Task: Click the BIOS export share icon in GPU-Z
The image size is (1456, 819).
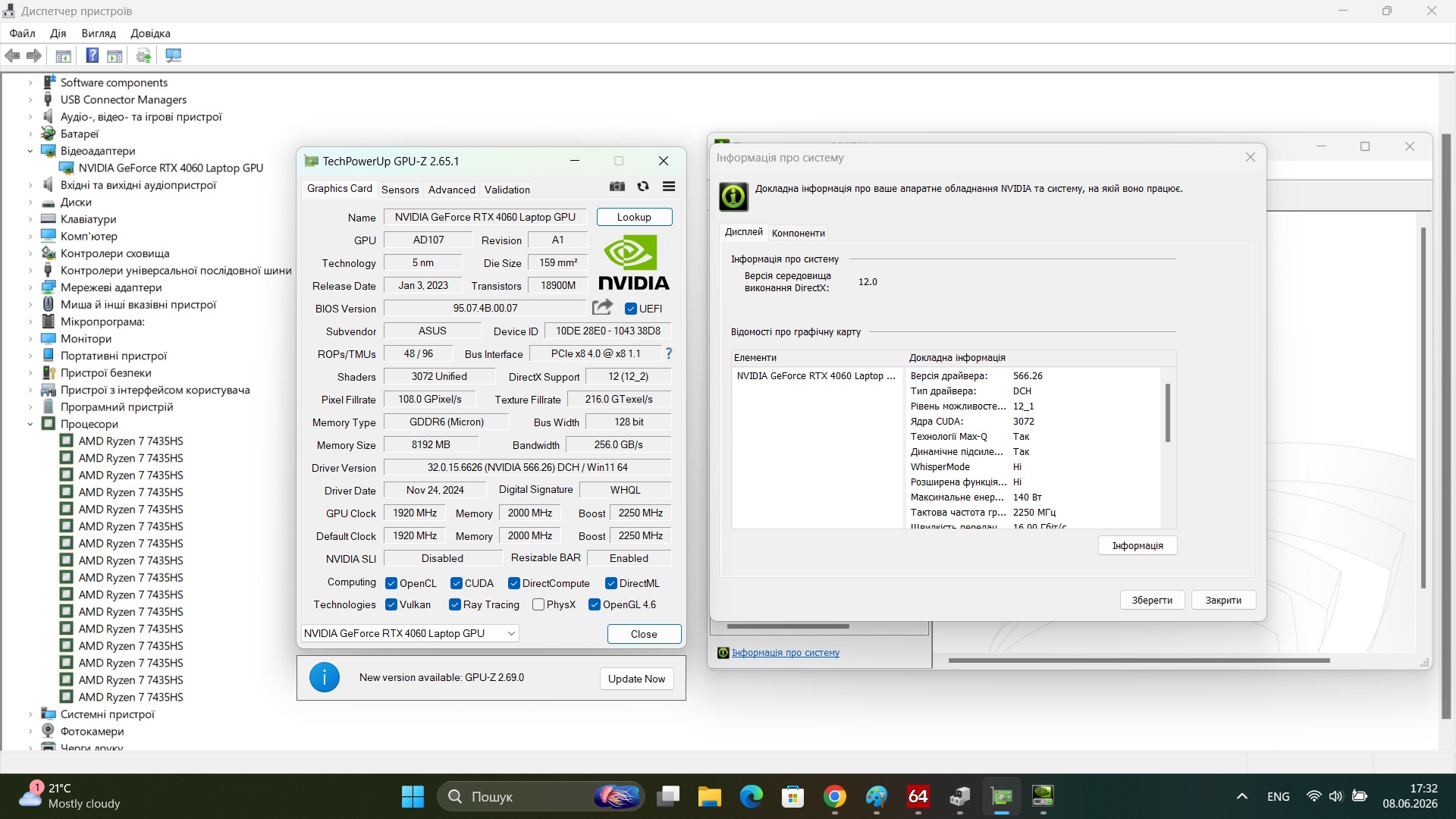Action: click(x=602, y=307)
